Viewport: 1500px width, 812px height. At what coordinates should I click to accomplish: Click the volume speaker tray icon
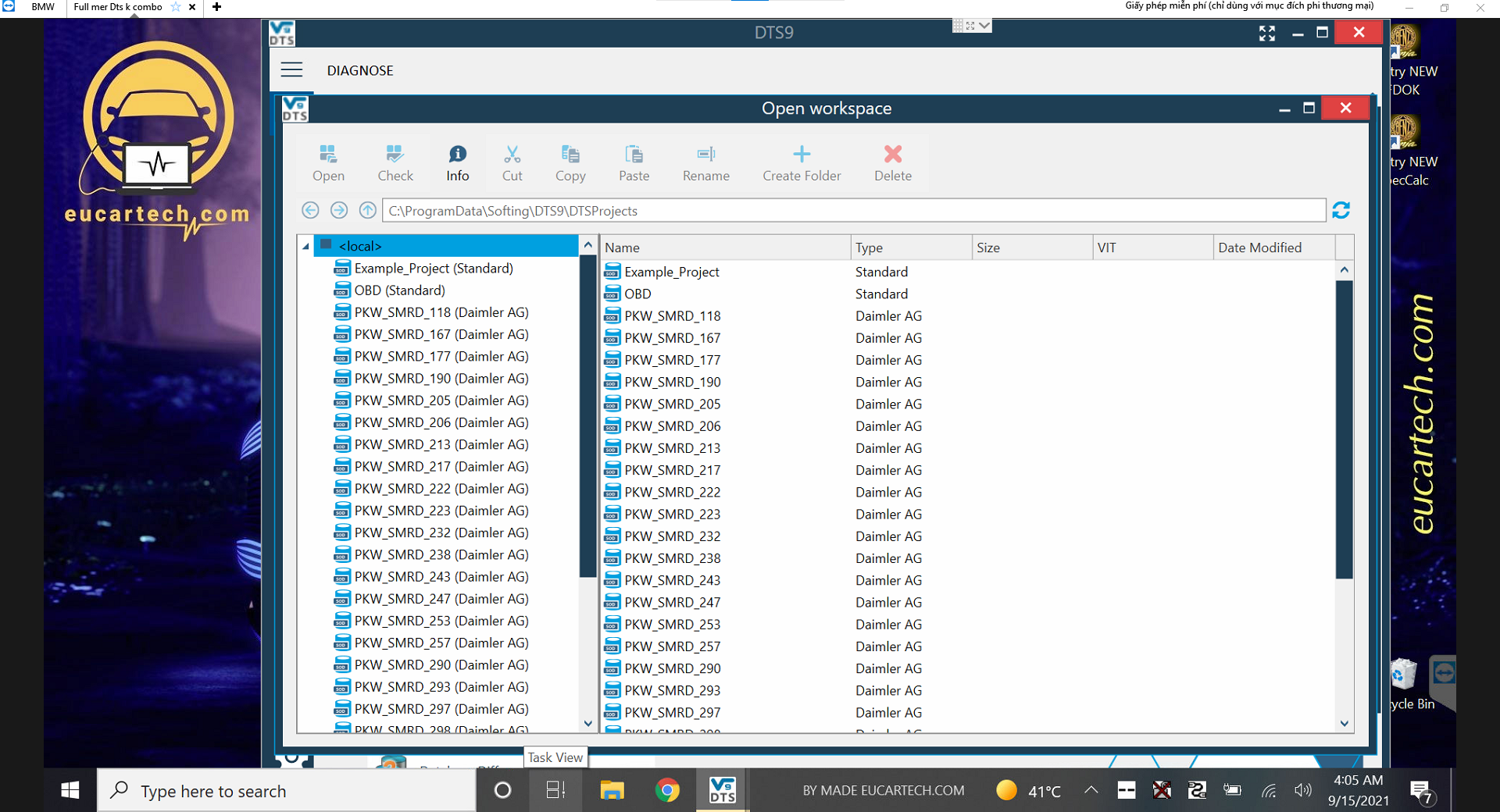coord(1302,790)
